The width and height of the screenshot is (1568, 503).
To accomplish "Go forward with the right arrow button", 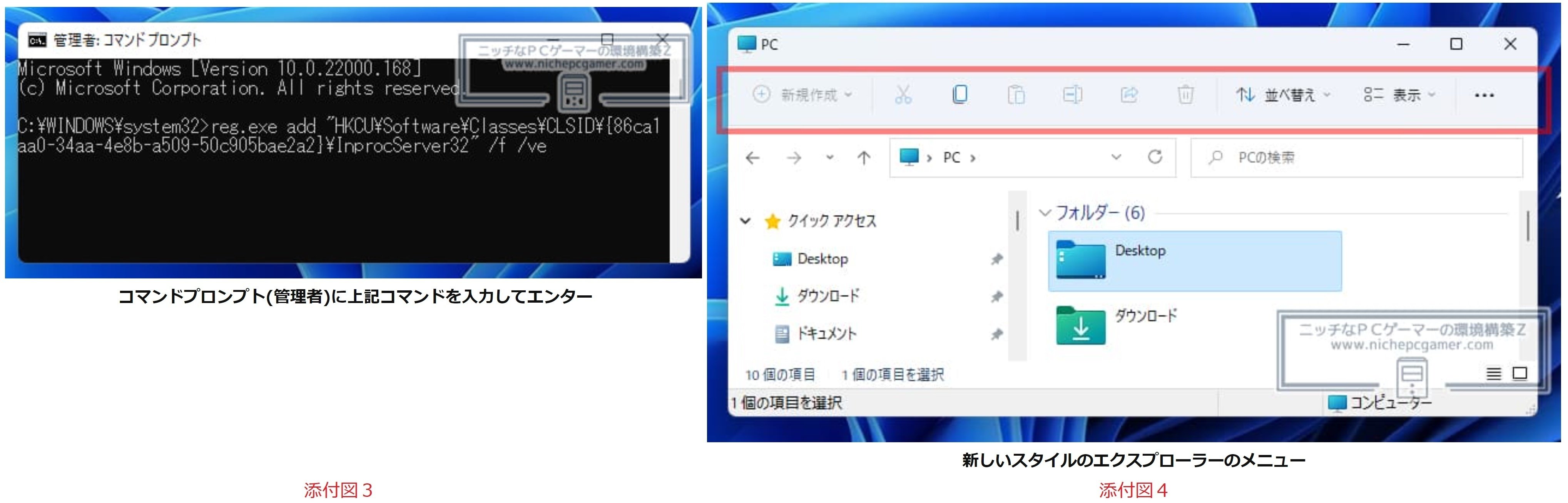I will [794, 158].
